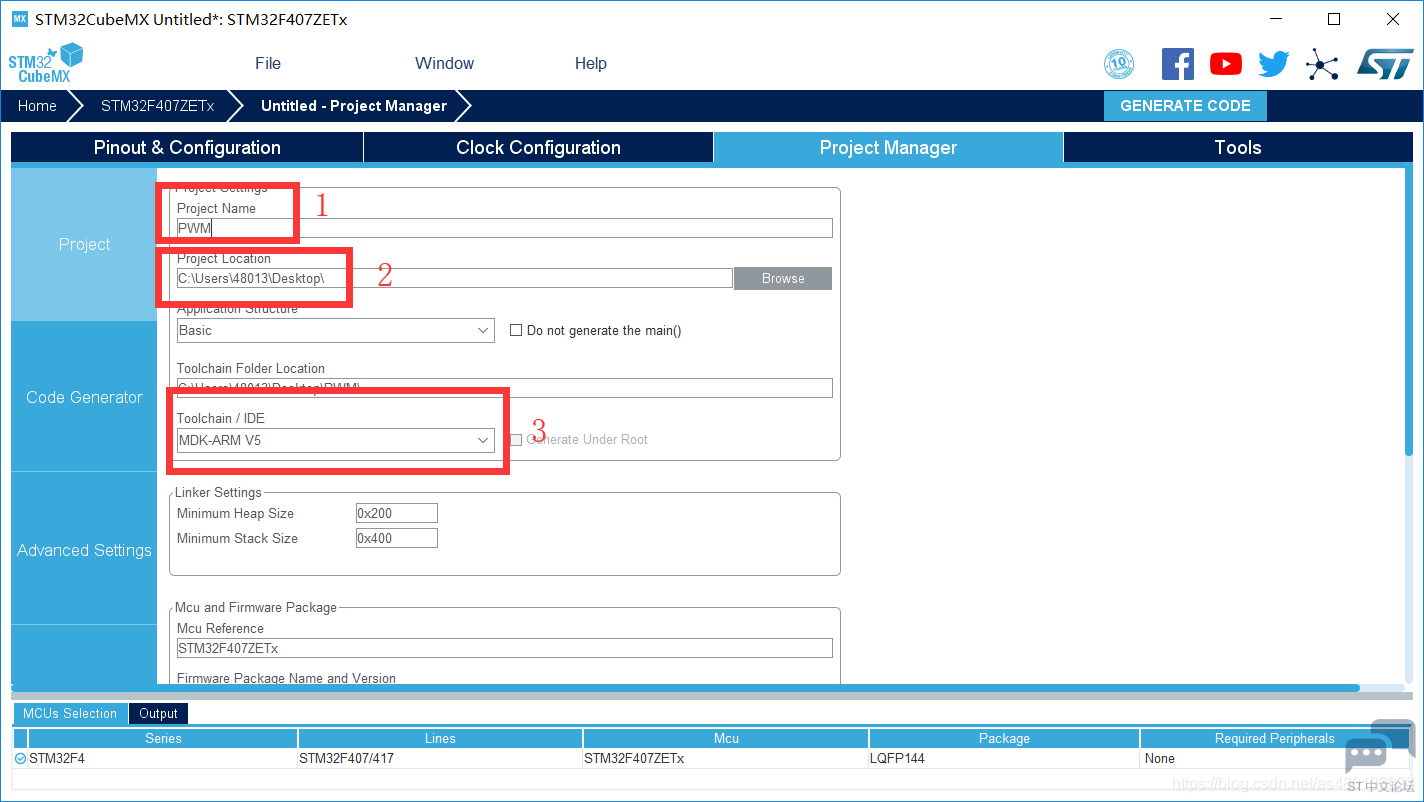Go to STM32F407ZETx breadcrumb

pos(157,106)
